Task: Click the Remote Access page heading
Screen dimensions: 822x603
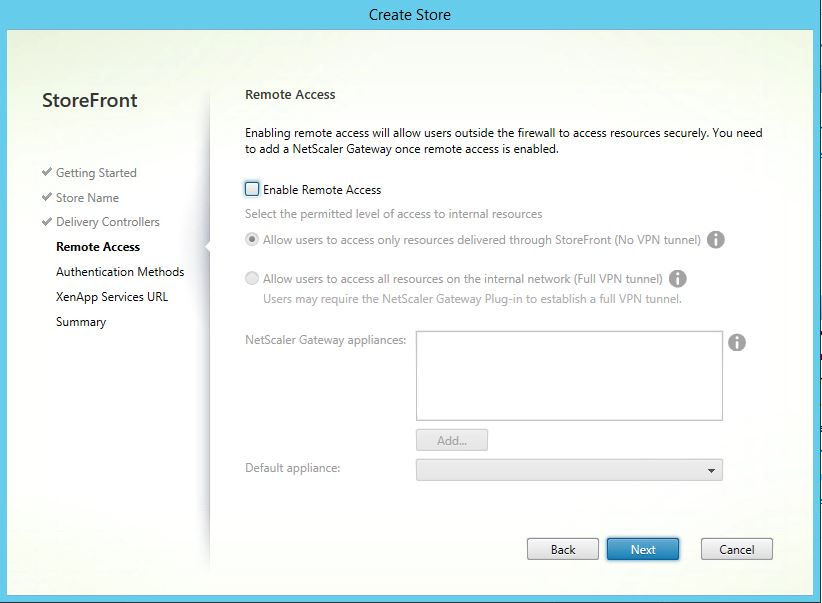Action: pyautogui.click(x=290, y=94)
